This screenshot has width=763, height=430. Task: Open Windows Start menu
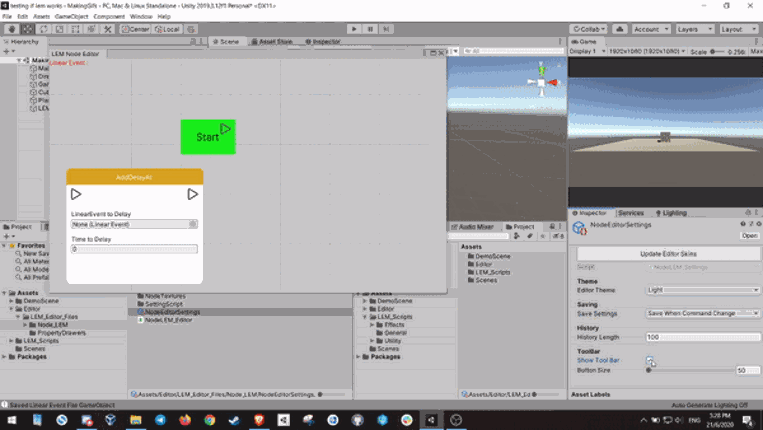click(12, 420)
